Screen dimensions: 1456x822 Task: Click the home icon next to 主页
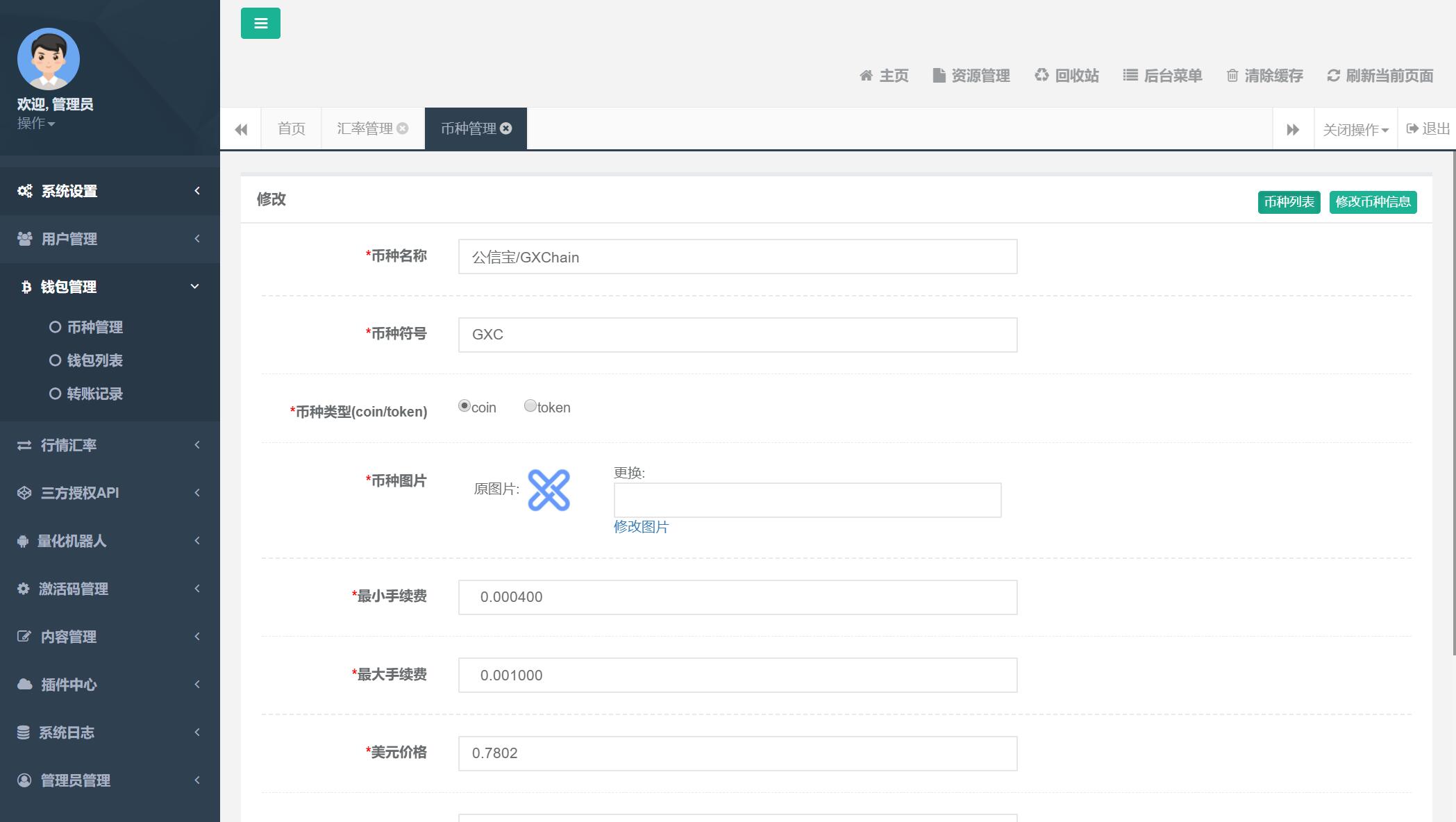[866, 76]
